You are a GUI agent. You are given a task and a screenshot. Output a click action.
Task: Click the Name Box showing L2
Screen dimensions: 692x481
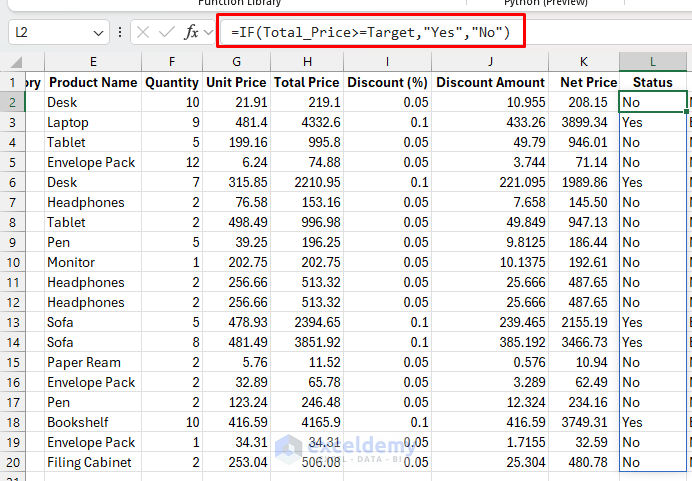point(58,32)
